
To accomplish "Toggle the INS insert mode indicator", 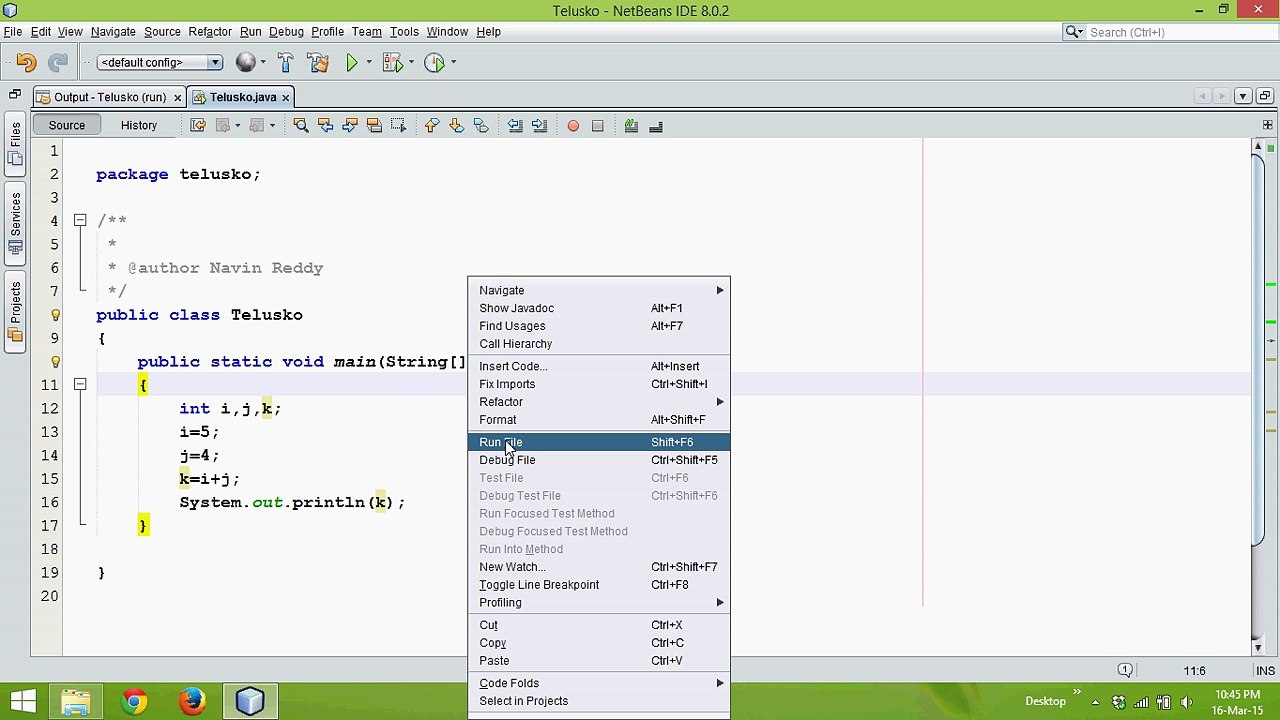I will point(1265,671).
